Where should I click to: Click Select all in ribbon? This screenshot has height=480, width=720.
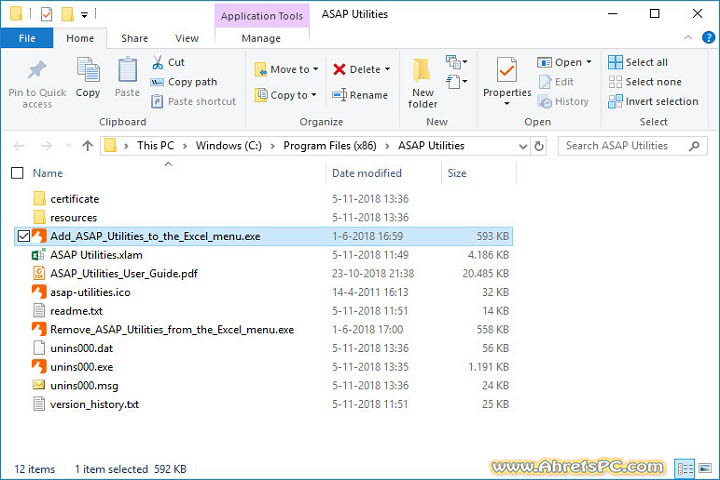638,62
